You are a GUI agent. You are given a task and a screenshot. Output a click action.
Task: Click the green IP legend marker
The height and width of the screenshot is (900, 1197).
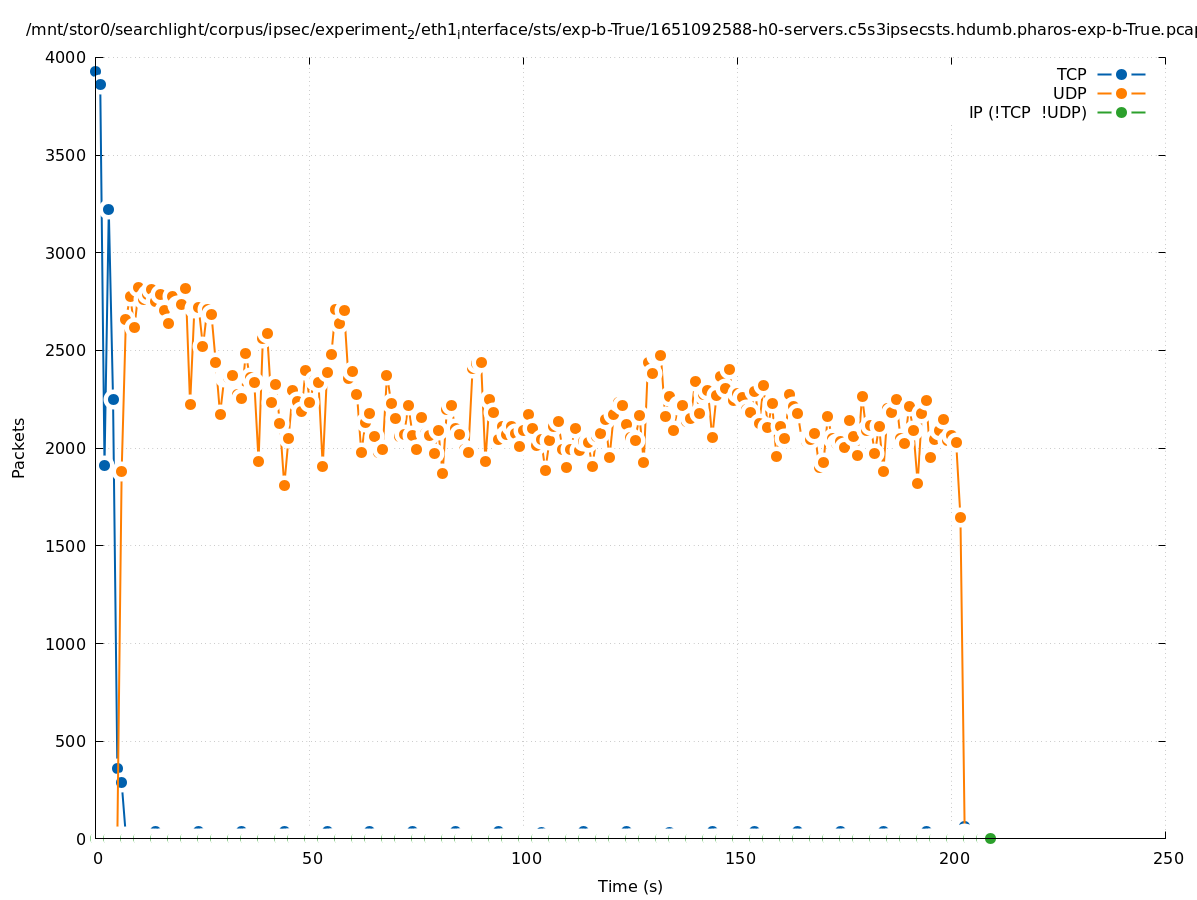[1121, 112]
